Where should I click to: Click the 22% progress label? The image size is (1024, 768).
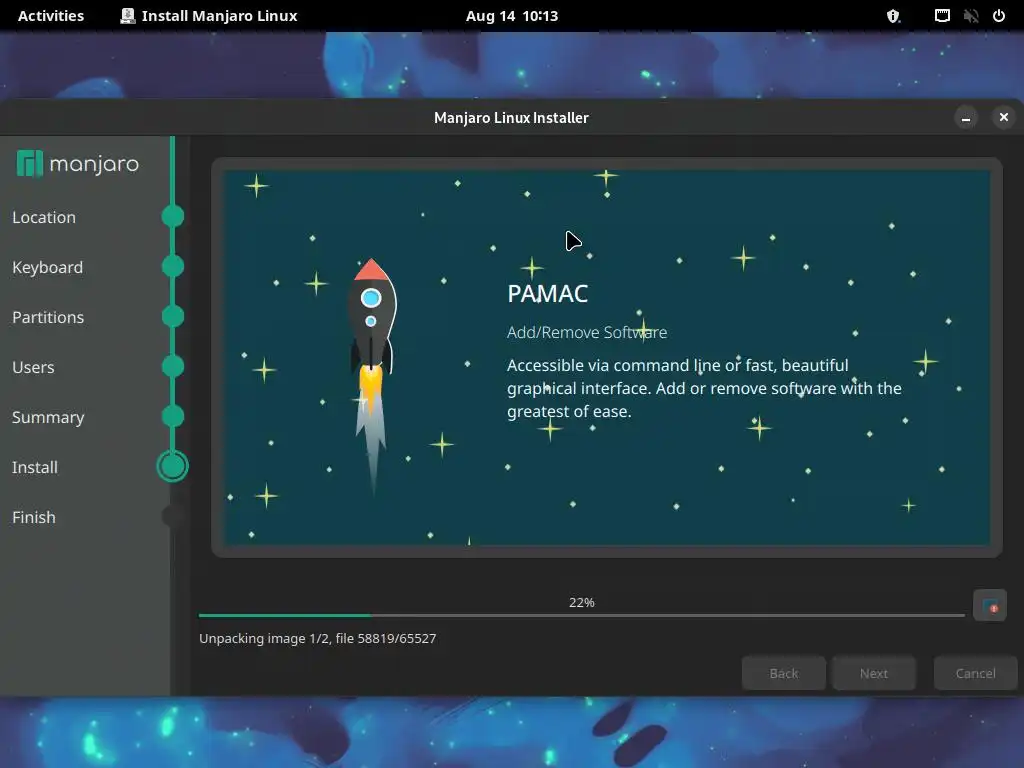click(582, 602)
